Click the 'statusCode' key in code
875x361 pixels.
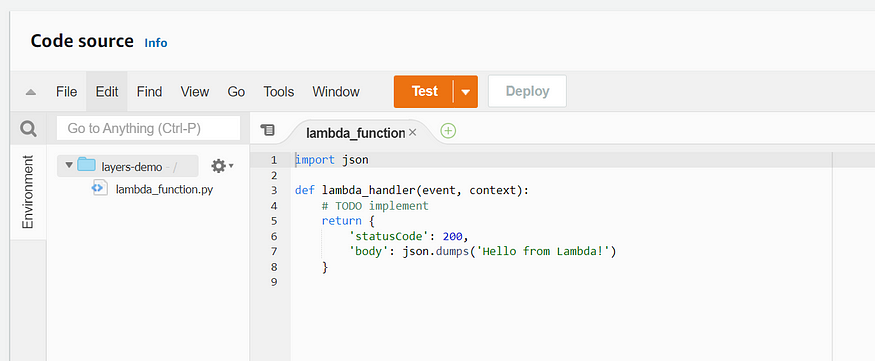point(389,236)
